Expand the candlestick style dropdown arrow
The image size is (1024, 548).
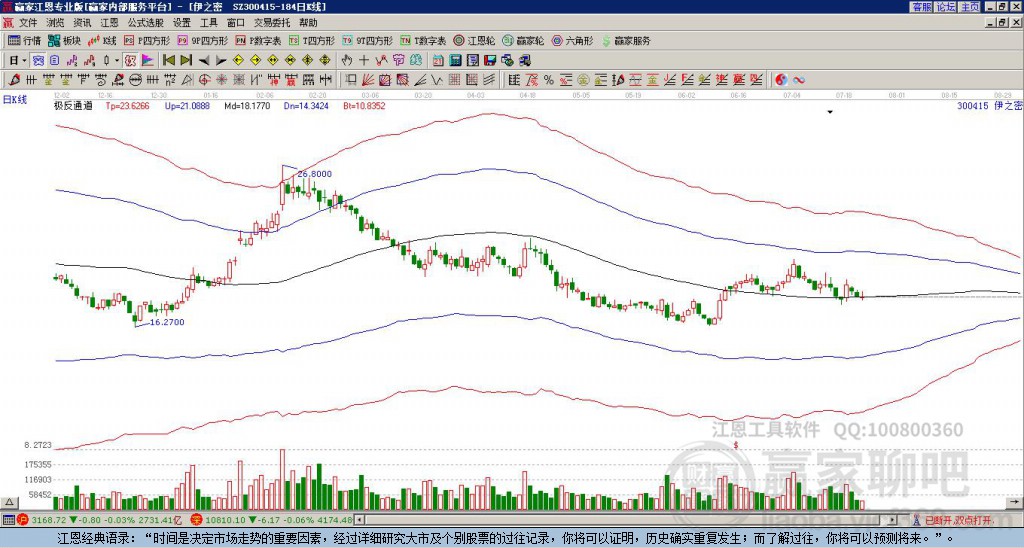coord(117,61)
